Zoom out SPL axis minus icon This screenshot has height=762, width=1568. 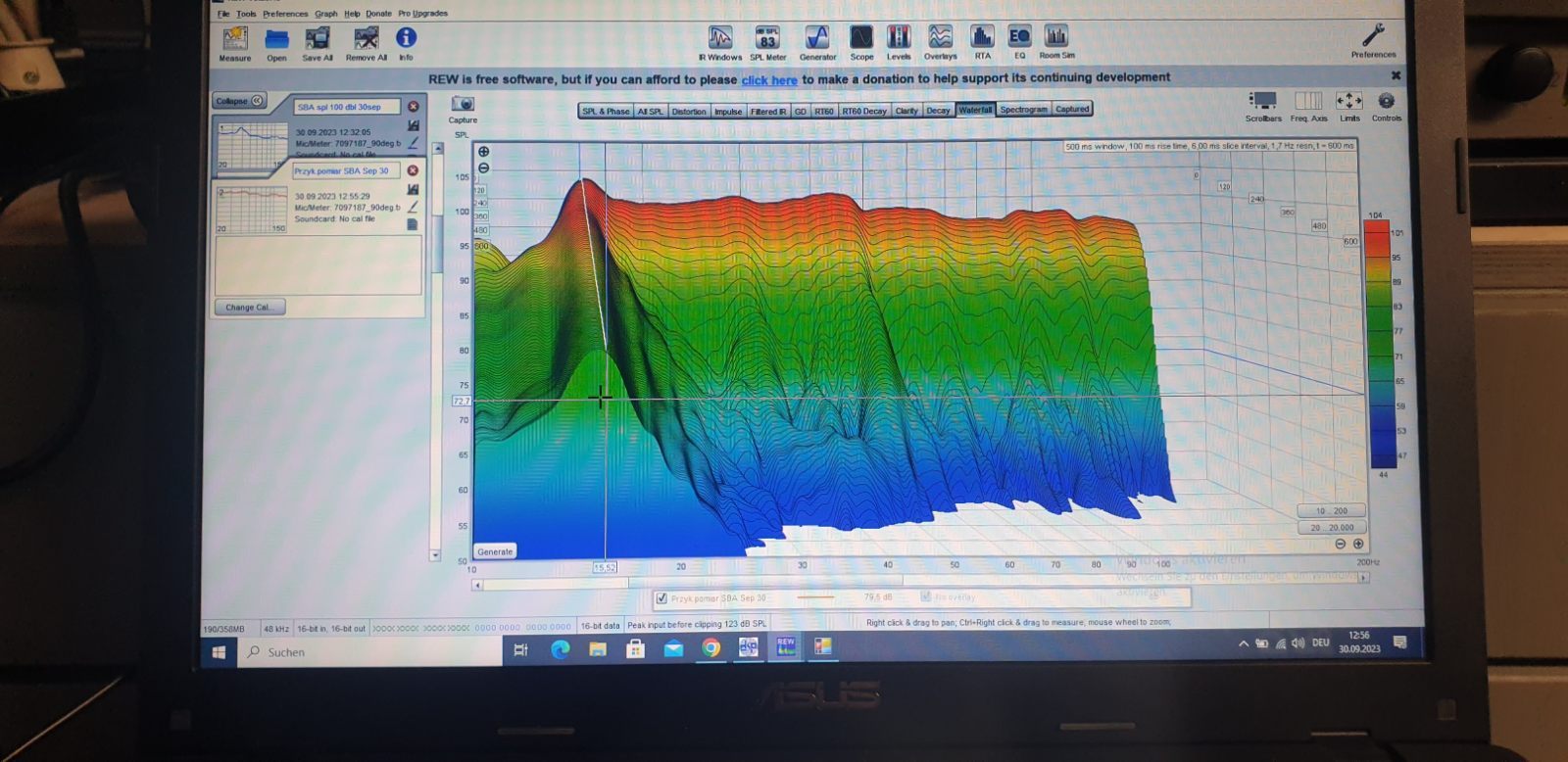[483, 167]
